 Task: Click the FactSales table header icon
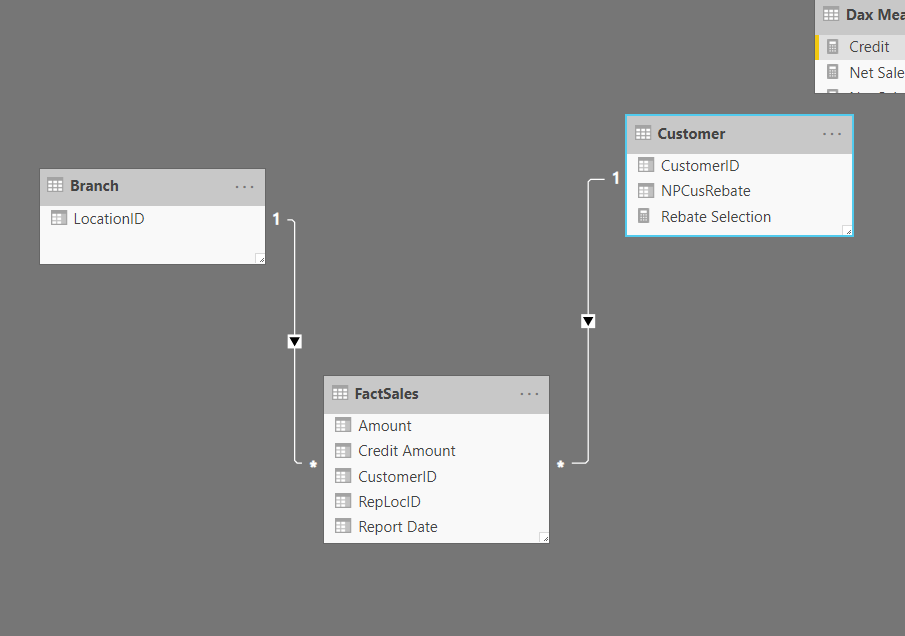[340, 394]
